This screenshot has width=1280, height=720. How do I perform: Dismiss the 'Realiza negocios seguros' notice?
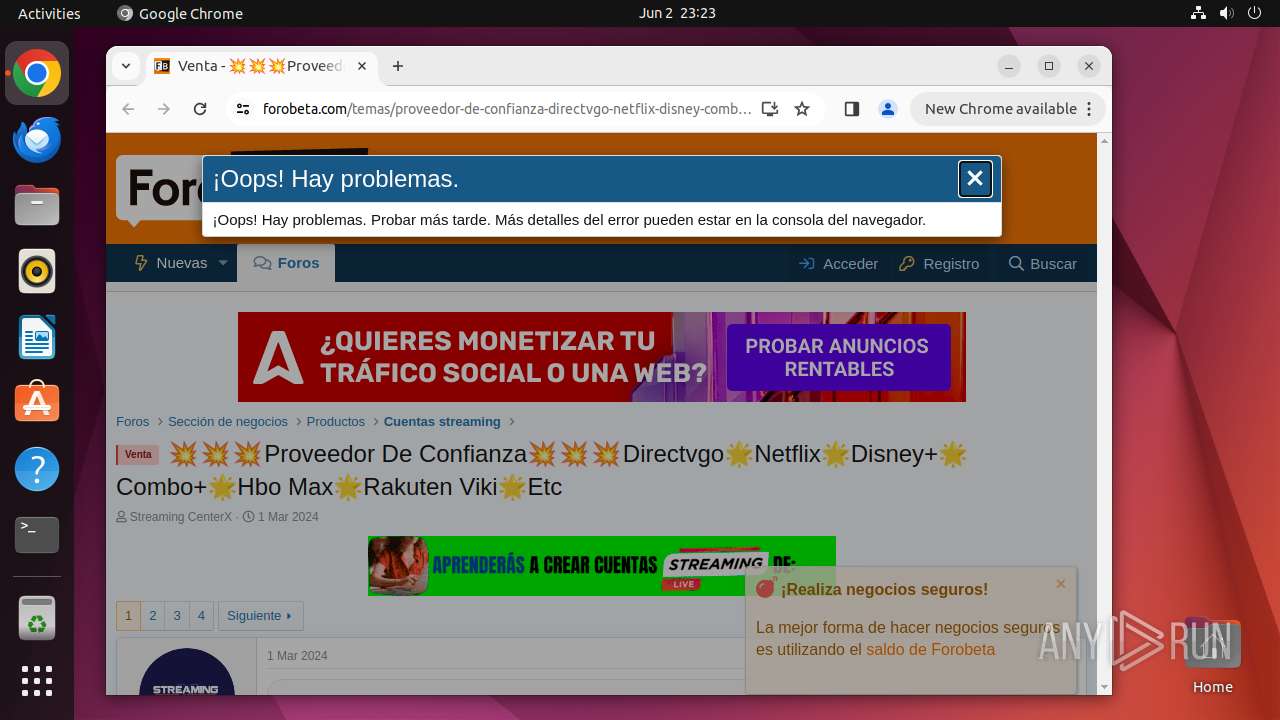(1061, 584)
